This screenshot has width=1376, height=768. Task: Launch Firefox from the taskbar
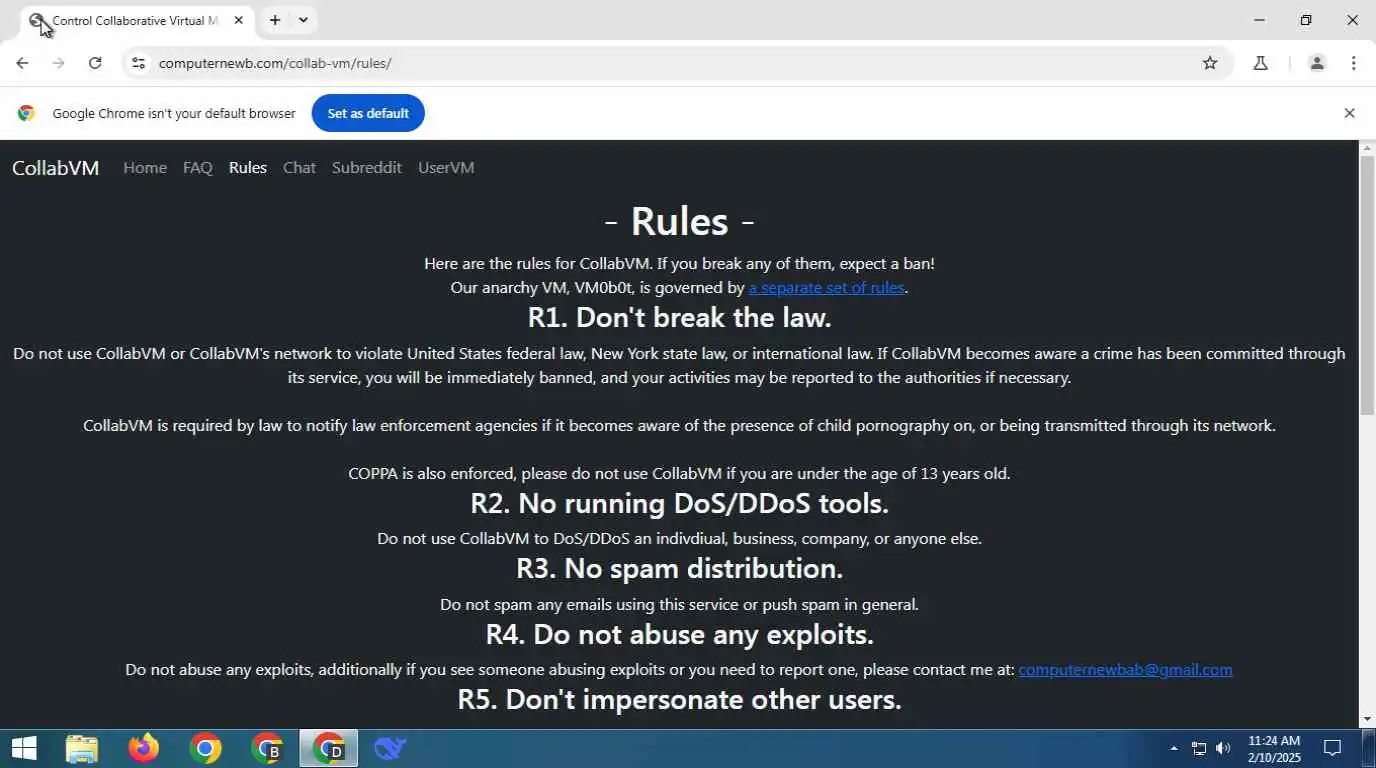(x=144, y=748)
